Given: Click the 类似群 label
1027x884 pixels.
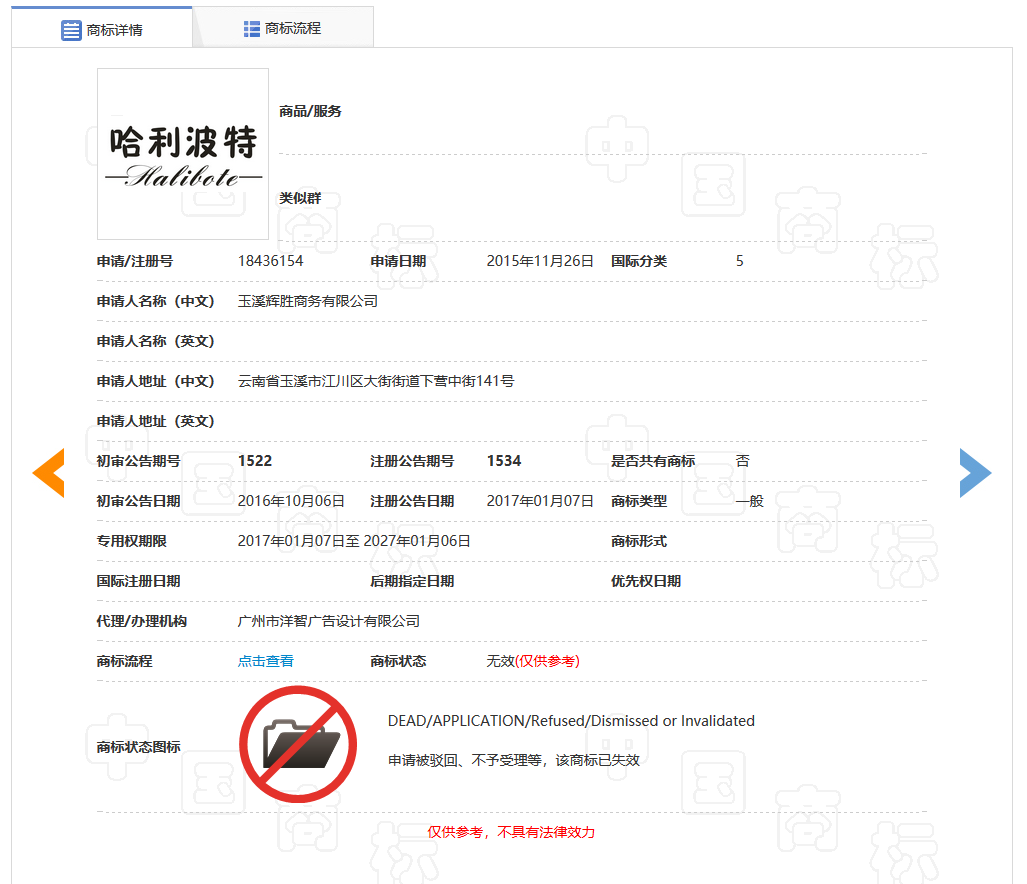Looking at the screenshot, I should tap(300, 198).
